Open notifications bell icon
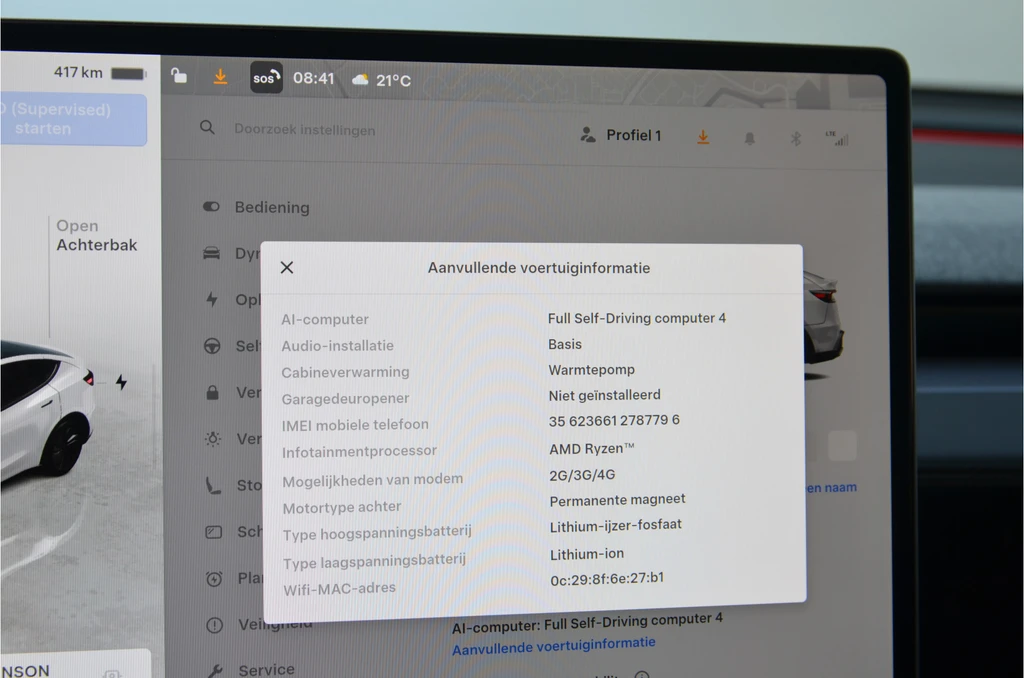Viewport: 1024px width, 678px height. pyautogui.click(x=750, y=138)
